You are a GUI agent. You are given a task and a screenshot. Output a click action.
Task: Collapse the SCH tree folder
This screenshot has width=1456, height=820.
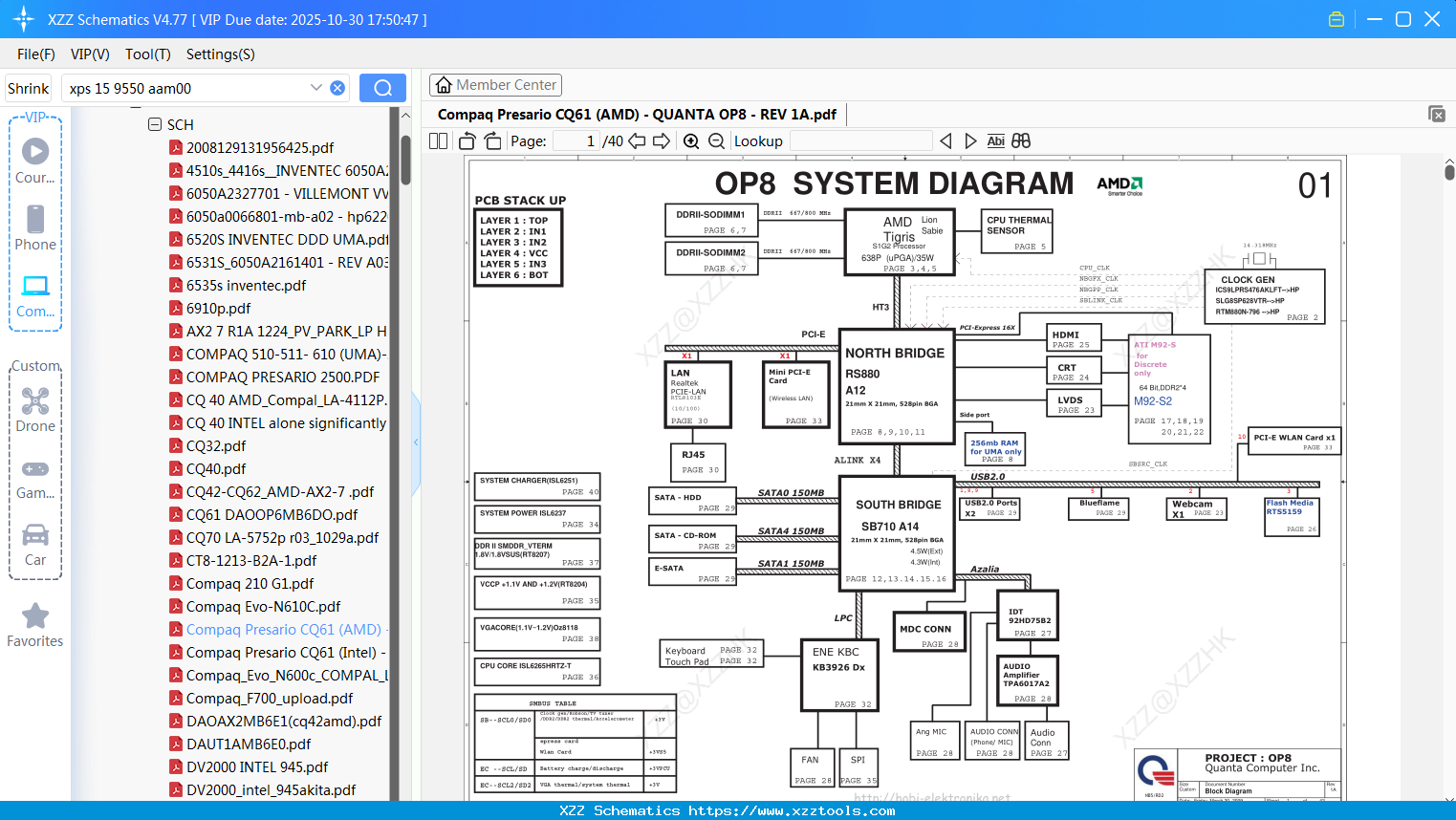(154, 124)
